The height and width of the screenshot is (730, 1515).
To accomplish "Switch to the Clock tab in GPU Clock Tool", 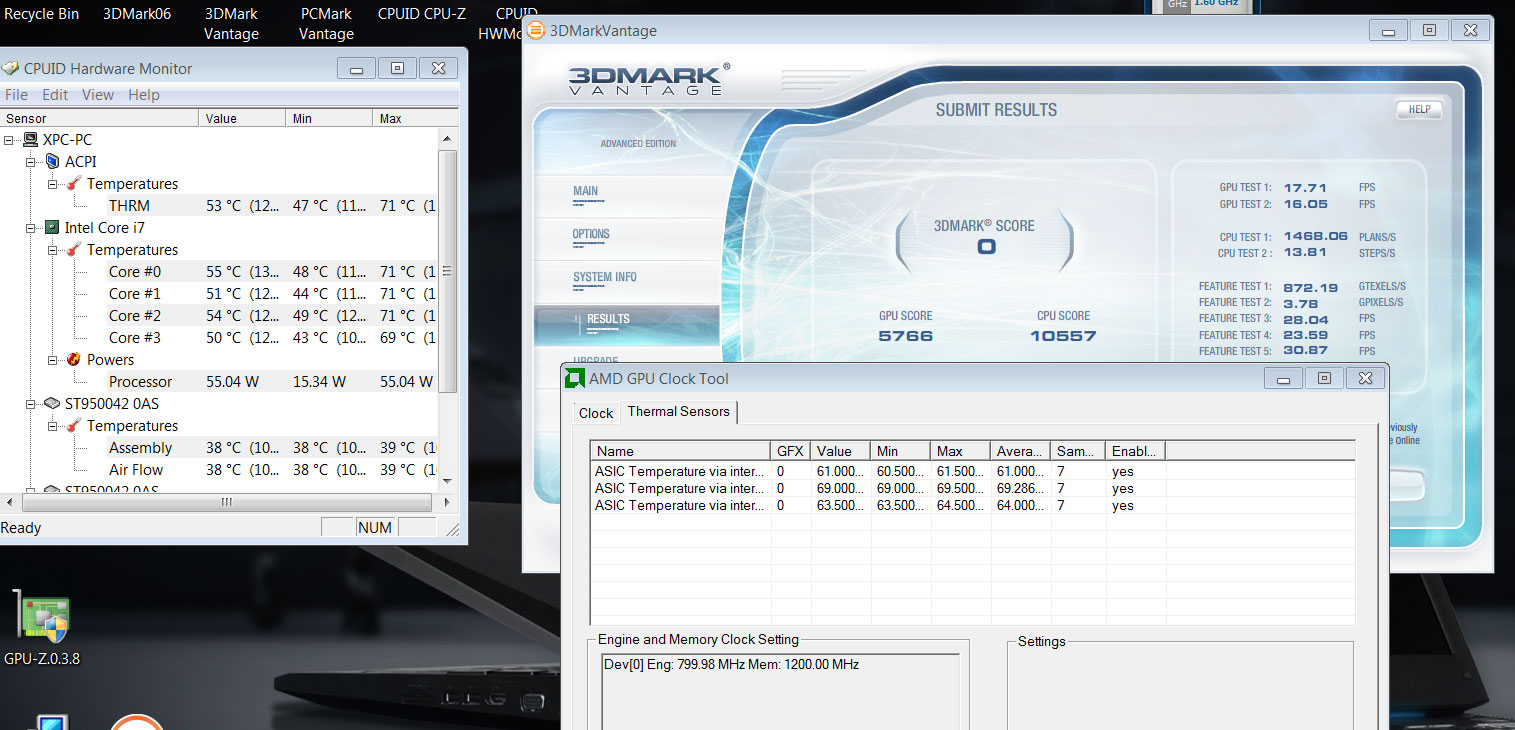I will [x=596, y=413].
